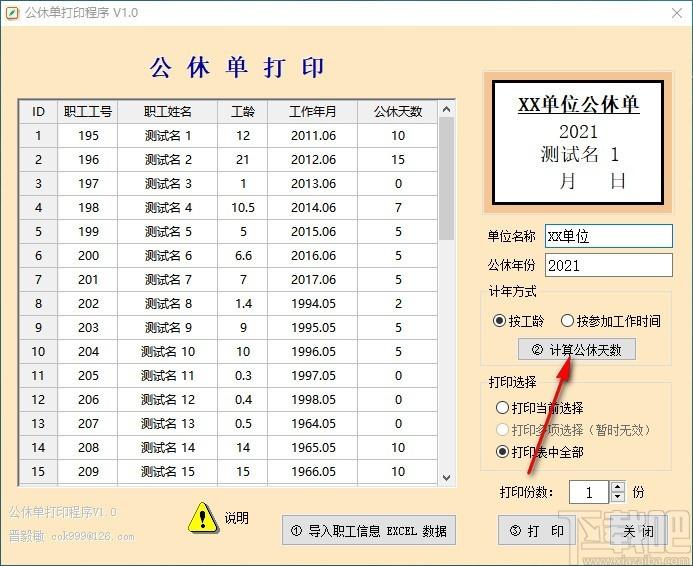The image size is (693, 566).
Task: Close the window with title bar X
Action: click(x=676, y=13)
